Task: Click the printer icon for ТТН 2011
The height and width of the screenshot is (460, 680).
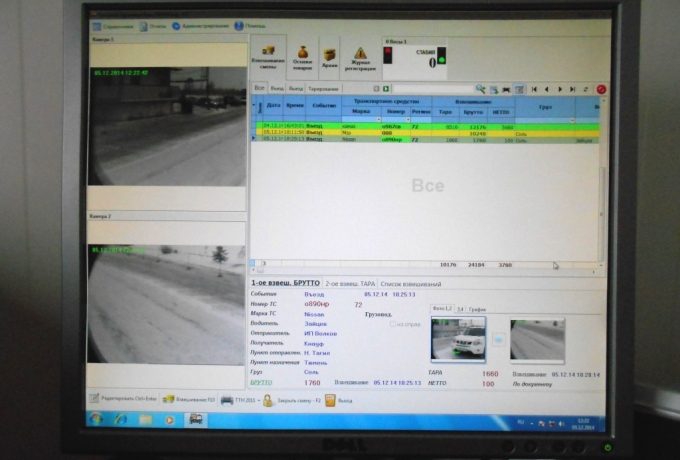Action: 227,399
